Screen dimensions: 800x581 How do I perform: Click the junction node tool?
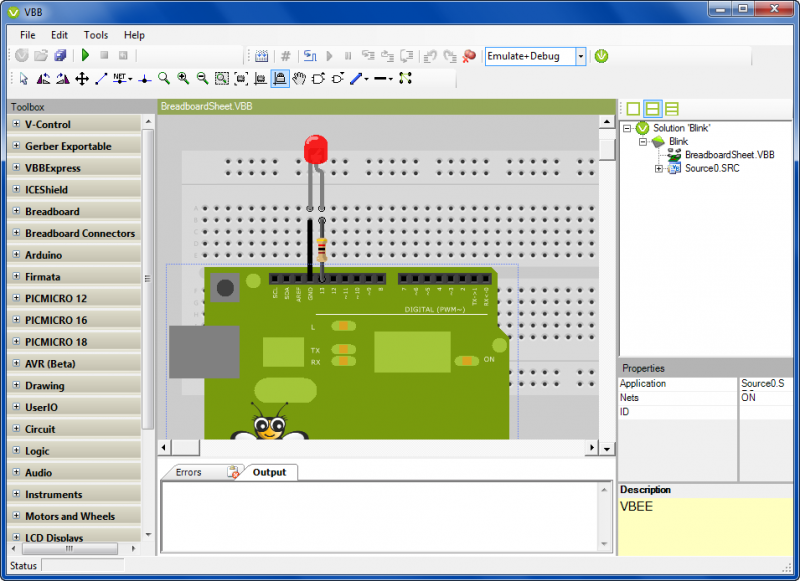point(145,79)
